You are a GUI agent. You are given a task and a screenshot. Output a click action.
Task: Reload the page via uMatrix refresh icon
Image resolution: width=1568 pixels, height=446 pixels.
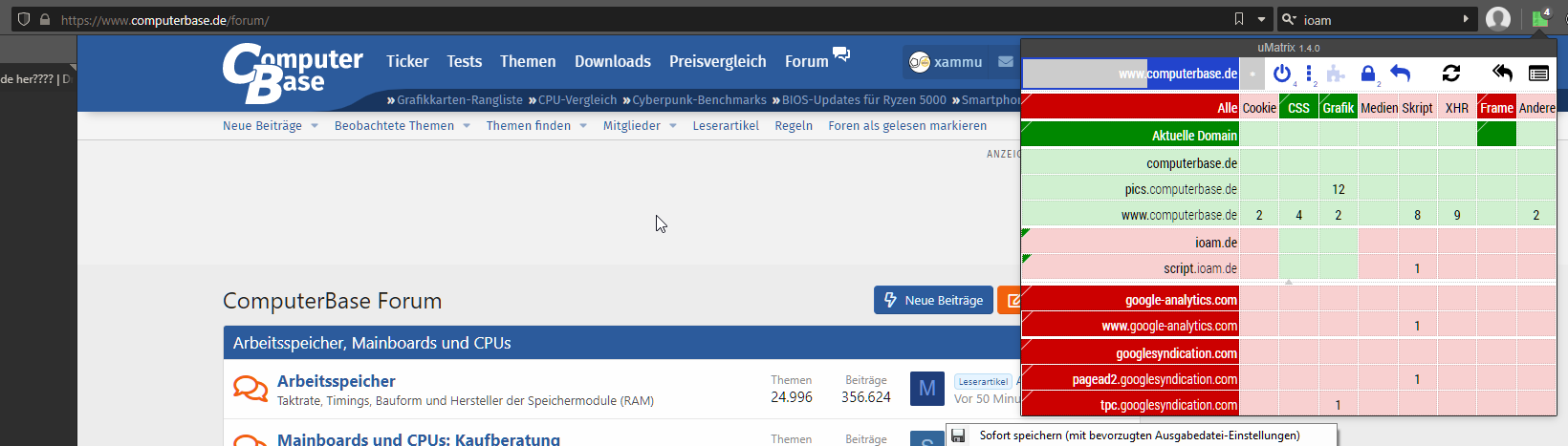1451,74
